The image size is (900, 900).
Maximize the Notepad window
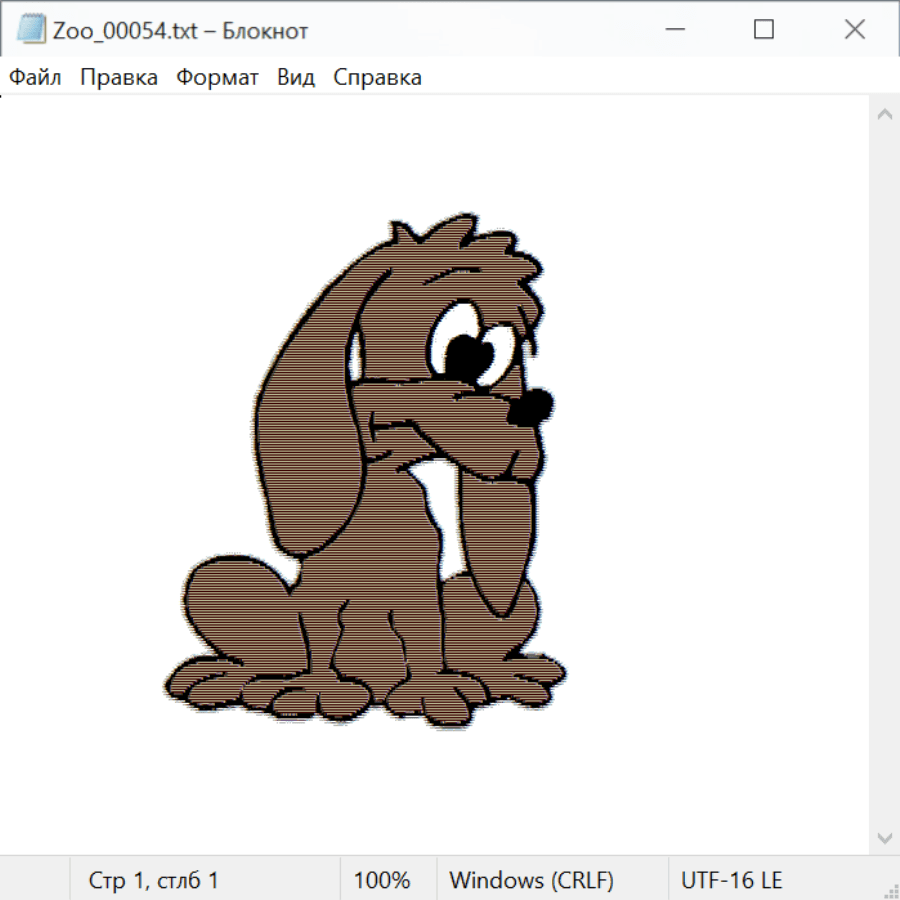[764, 30]
